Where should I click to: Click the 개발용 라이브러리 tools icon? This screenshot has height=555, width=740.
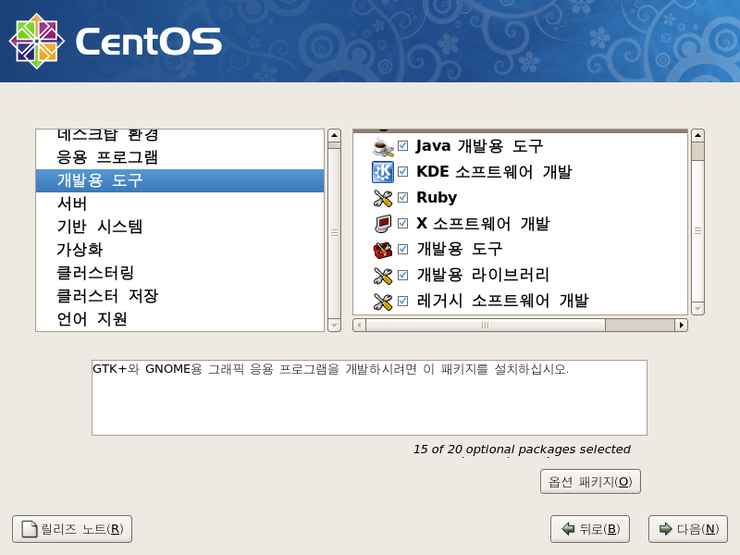click(383, 275)
